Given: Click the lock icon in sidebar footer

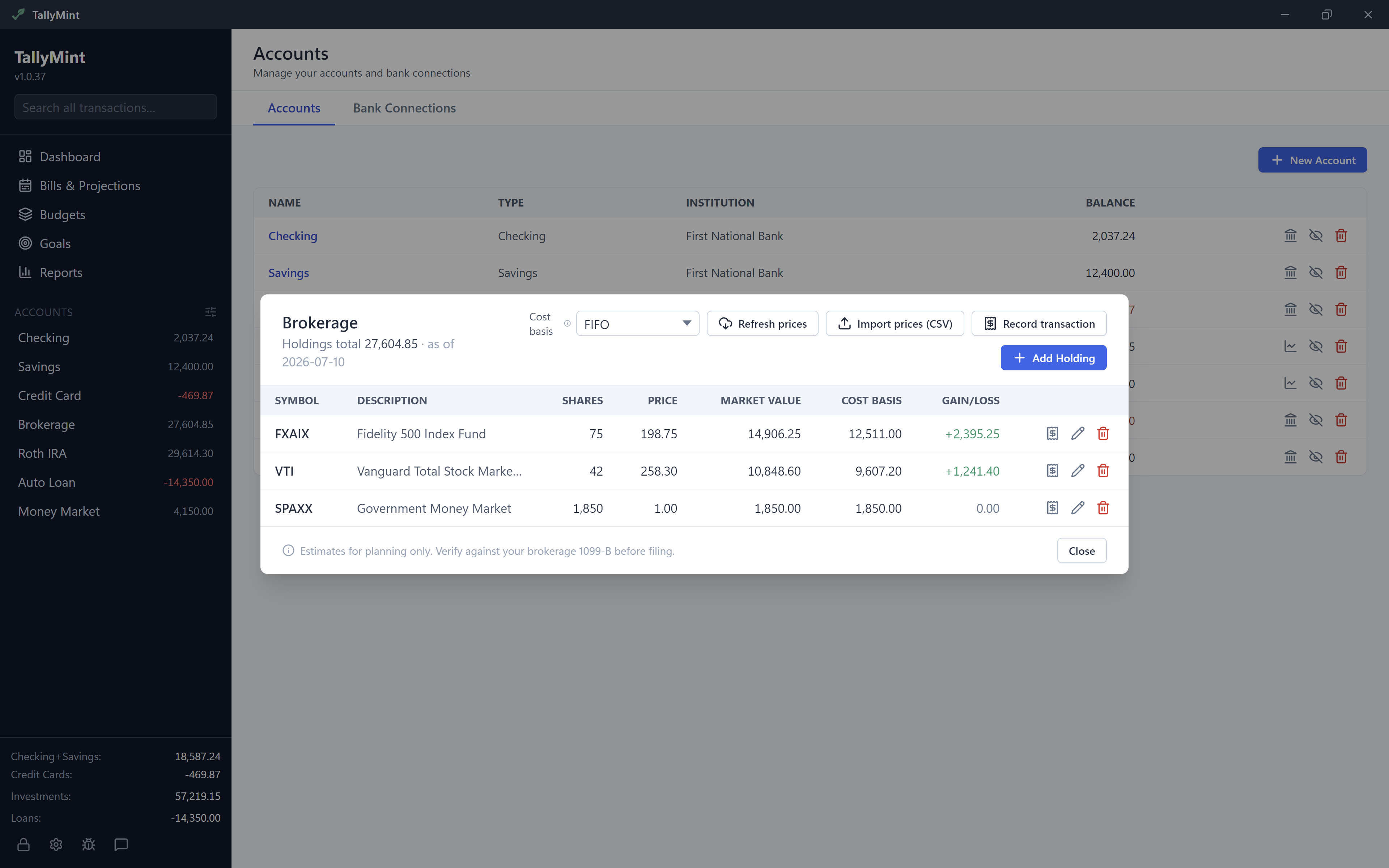Looking at the screenshot, I should coord(24,844).
